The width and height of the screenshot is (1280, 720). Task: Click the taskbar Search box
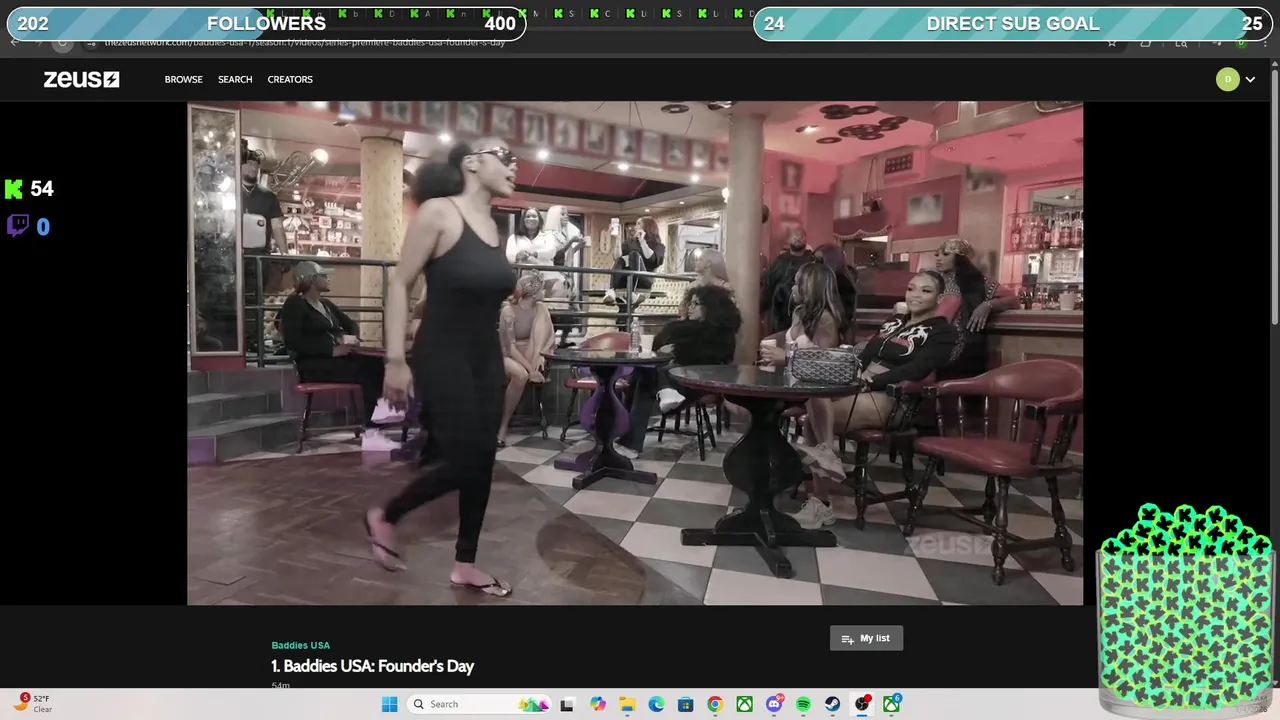pyautogui.click(x=481, y=704)
